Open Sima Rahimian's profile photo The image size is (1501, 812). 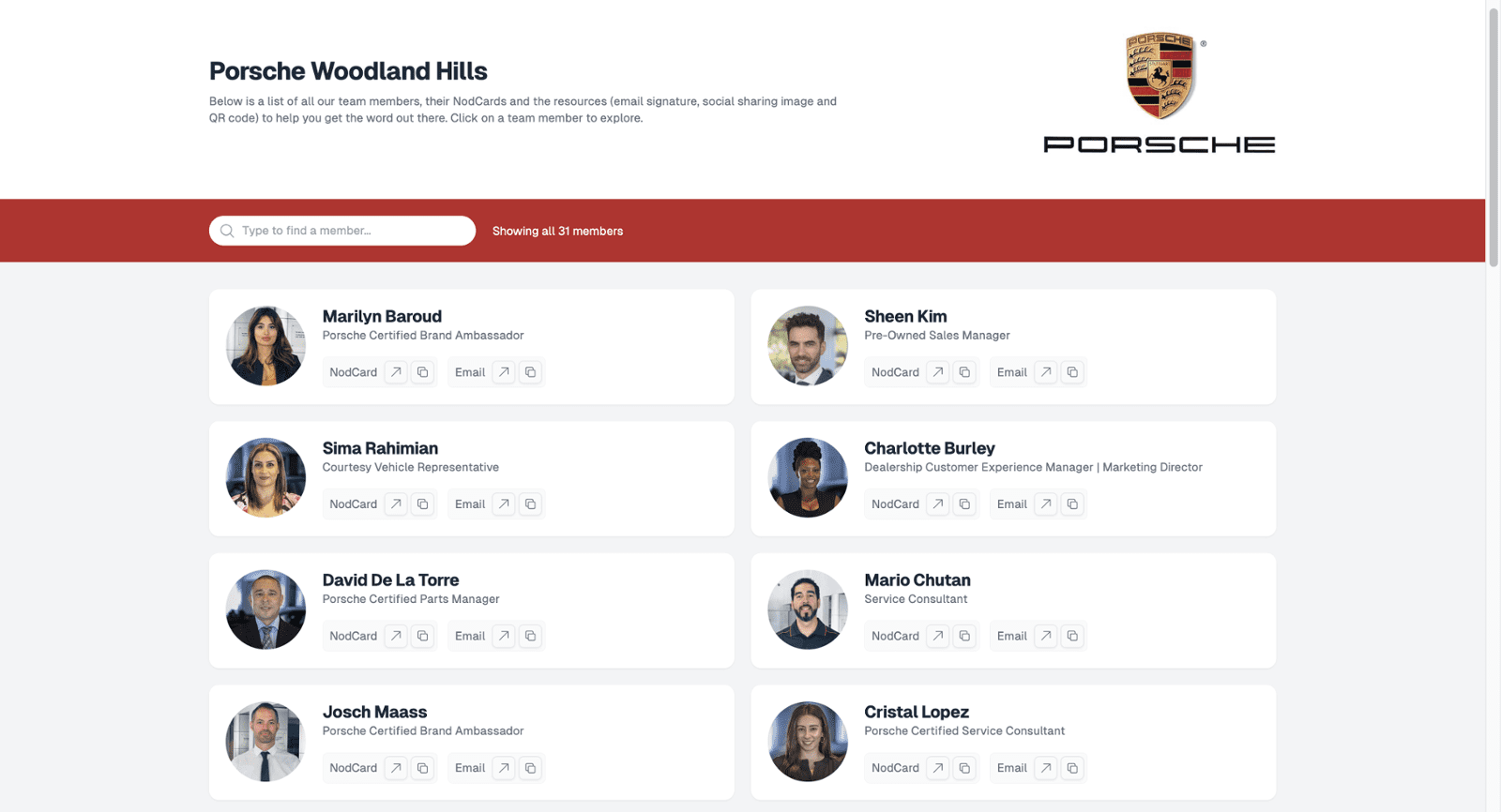point(265,477)
